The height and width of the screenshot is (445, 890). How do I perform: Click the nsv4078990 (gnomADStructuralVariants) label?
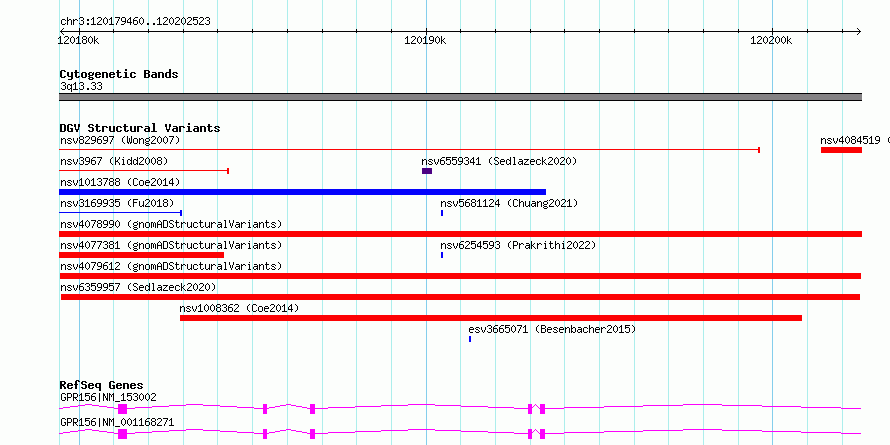pos(171,224)
